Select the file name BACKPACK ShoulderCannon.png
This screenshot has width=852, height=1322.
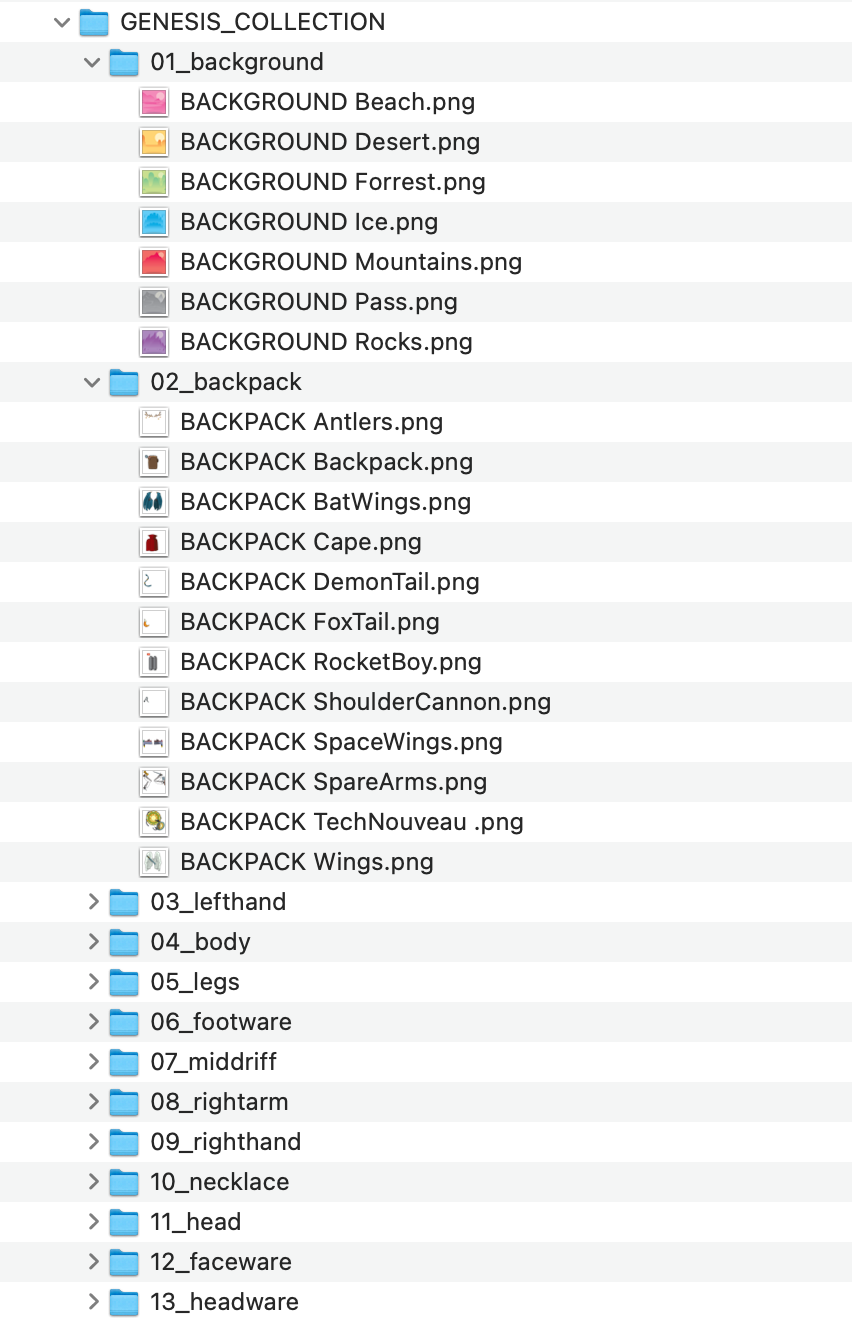[366, 702]
